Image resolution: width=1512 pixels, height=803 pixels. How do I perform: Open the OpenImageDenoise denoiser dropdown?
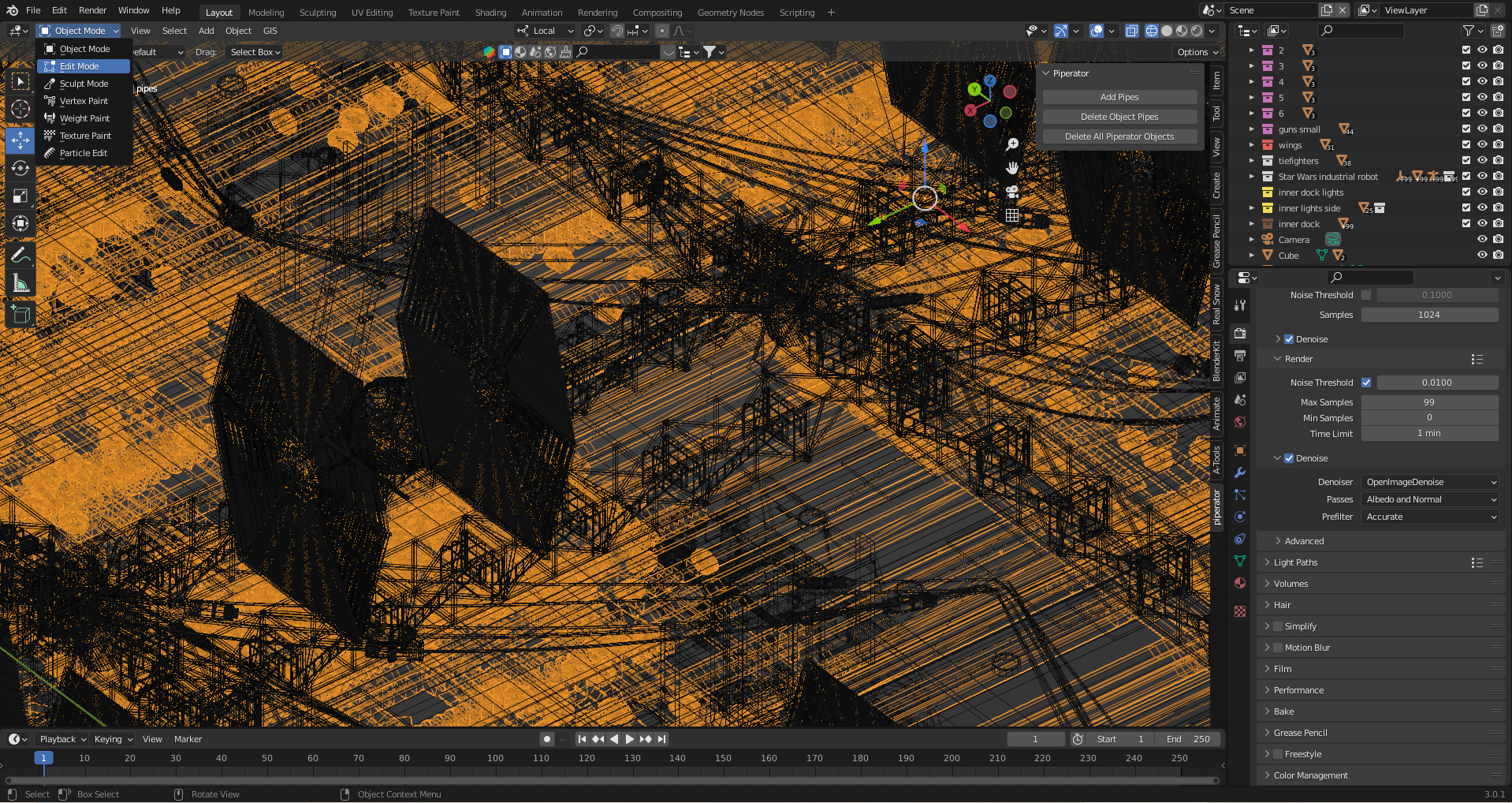tap(1430, 482)
